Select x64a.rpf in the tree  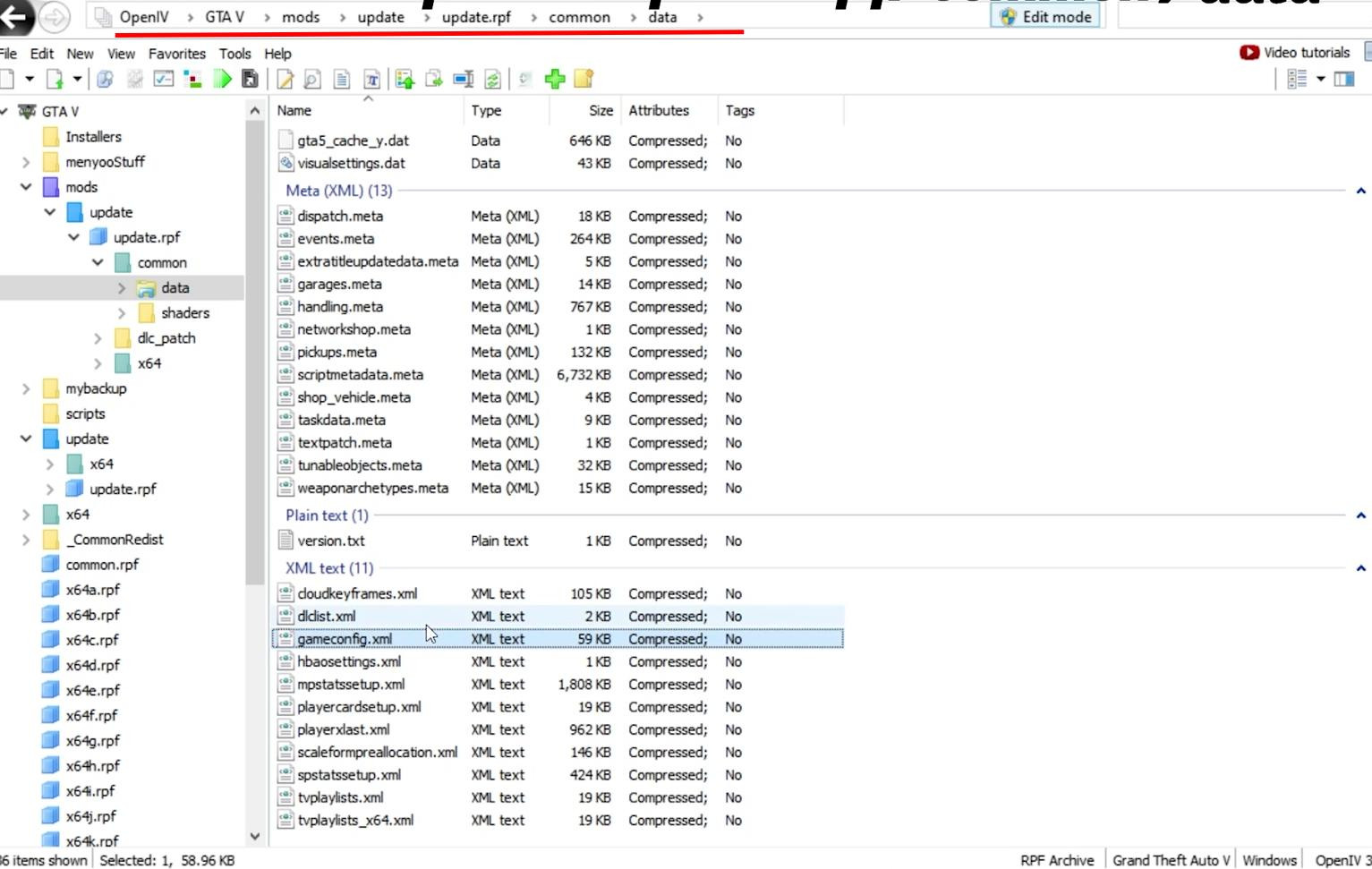pos(92,590)
